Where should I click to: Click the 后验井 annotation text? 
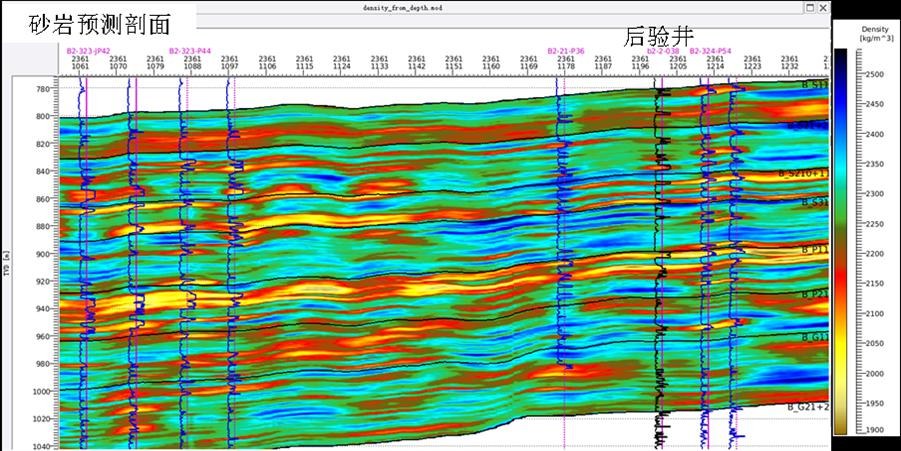point(659,37)
